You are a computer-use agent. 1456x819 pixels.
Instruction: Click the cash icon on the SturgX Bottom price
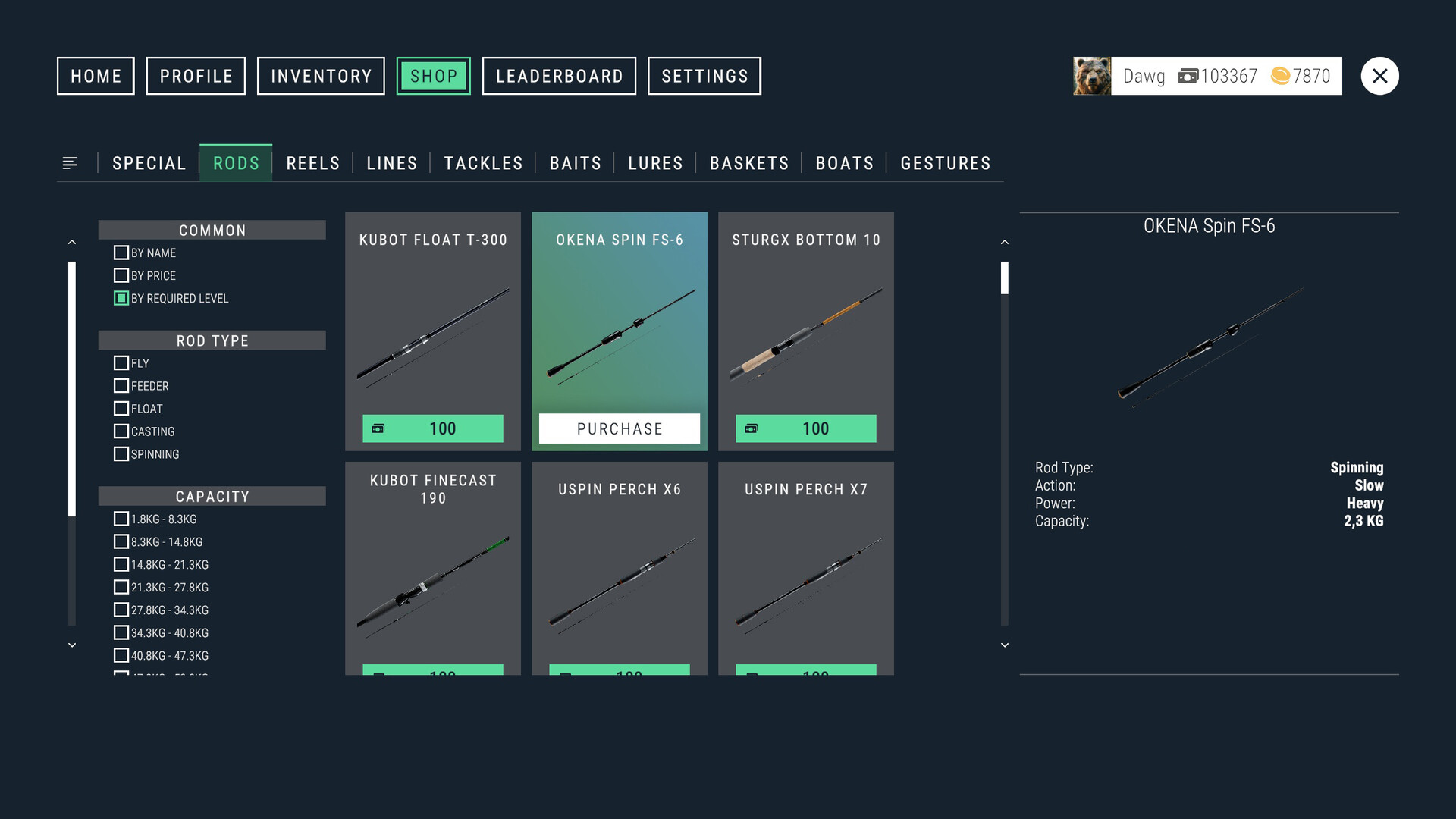point(752,429)
